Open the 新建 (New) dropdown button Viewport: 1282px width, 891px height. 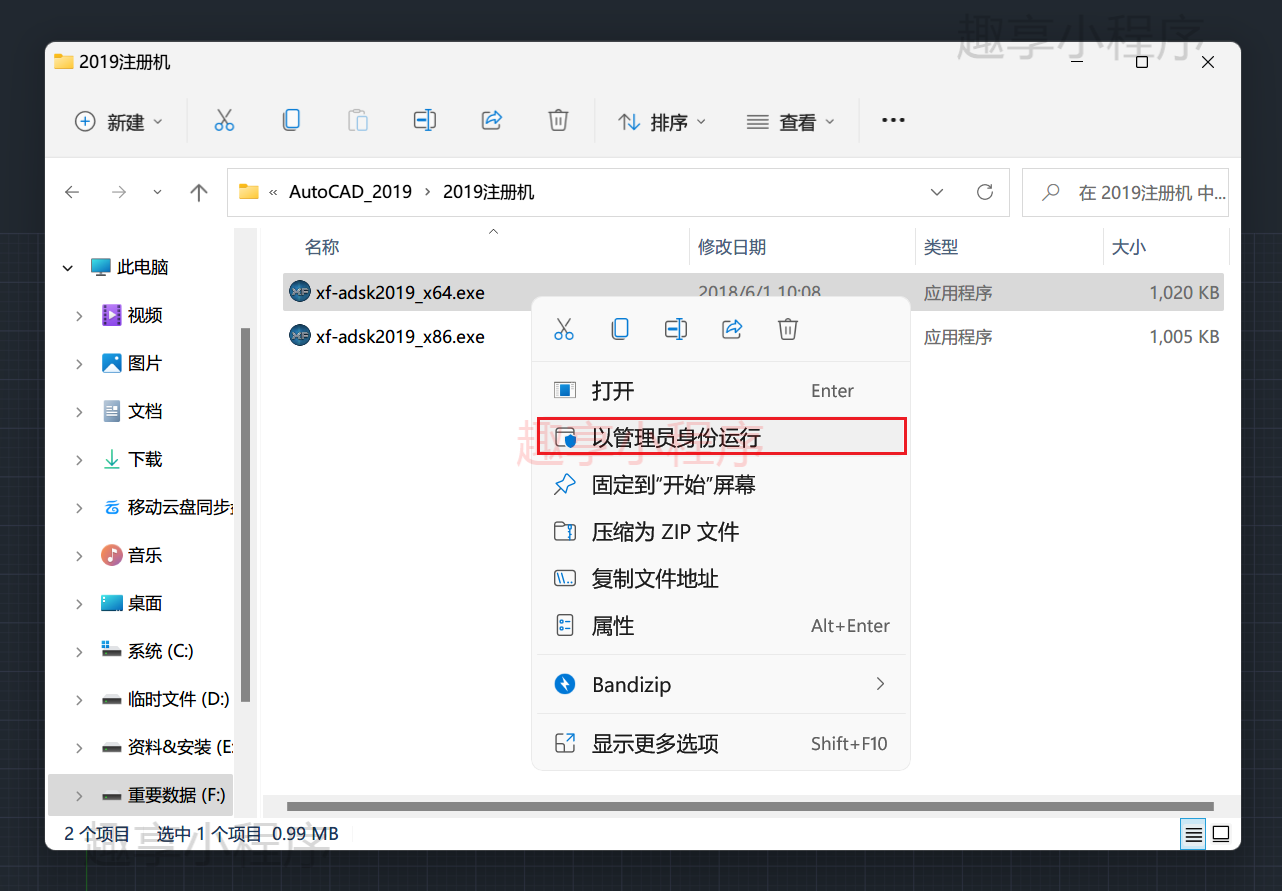118,122
